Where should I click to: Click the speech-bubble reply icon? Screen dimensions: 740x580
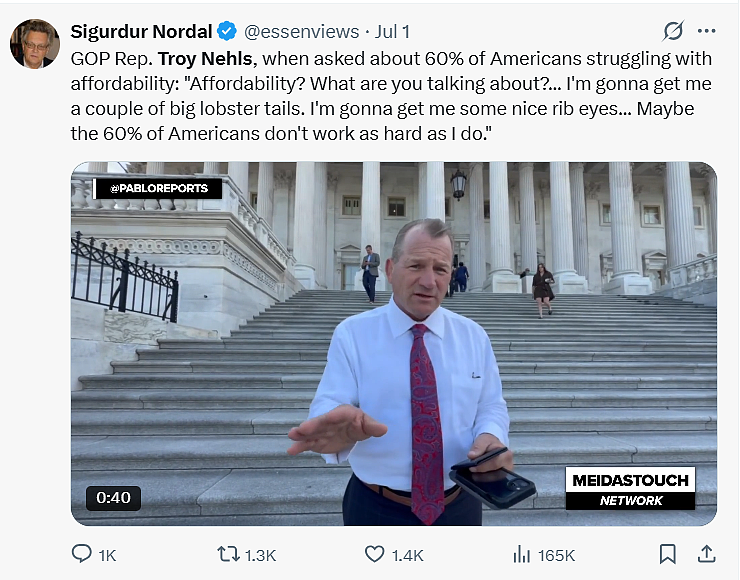click(82, 554)
